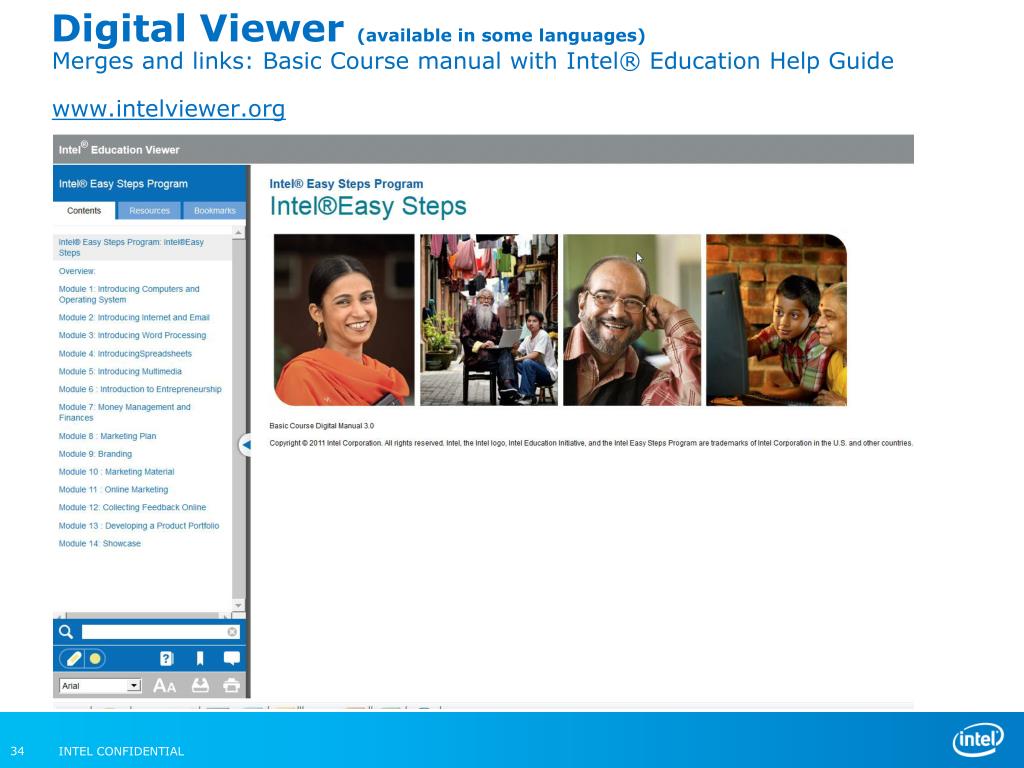
Task: Open Module 12: Collecting Feedback Online
Action: click(132, 507)
